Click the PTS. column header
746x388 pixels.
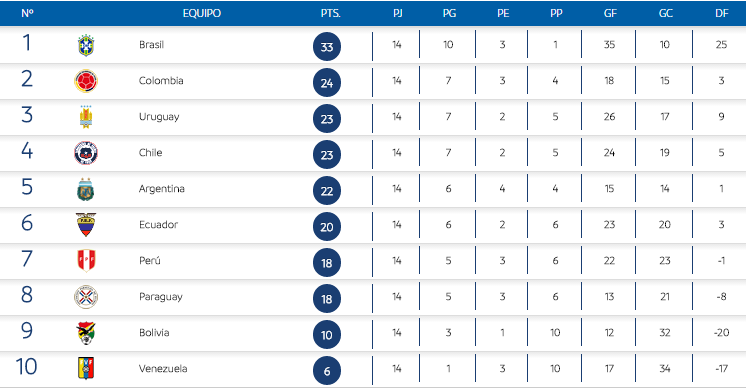(x=331, y=13)
